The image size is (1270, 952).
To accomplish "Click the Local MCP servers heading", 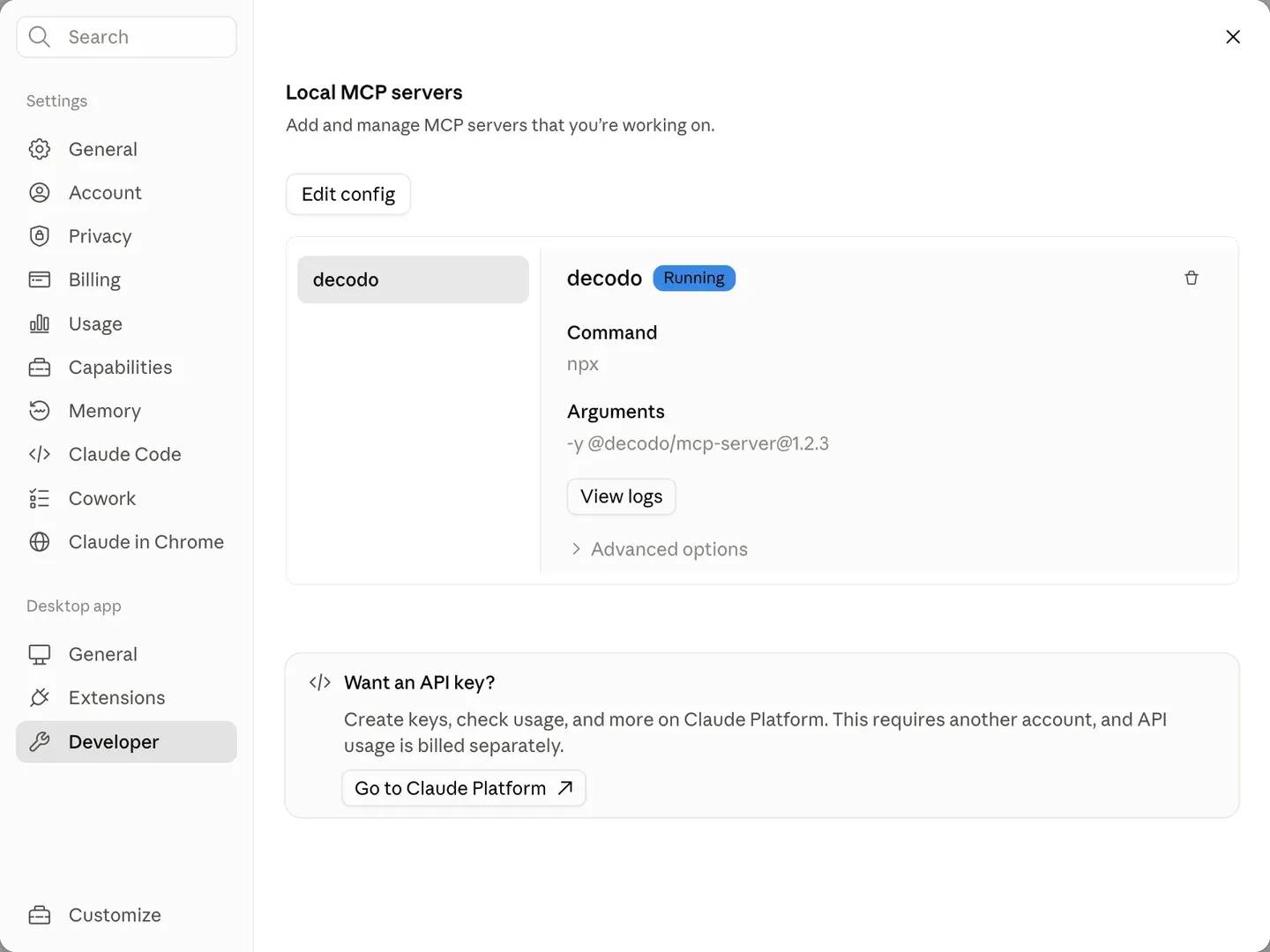I will [x=374, y=93].
